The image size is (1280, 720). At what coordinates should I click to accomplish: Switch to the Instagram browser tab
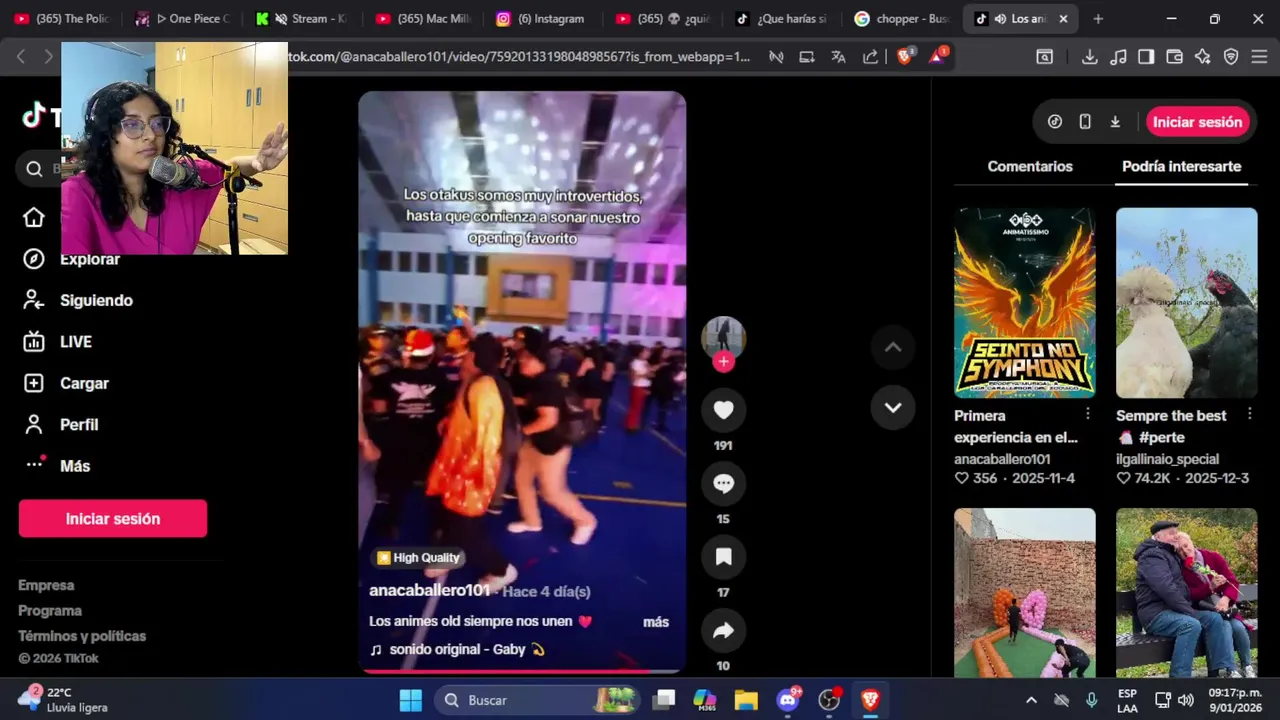(542, 19)
